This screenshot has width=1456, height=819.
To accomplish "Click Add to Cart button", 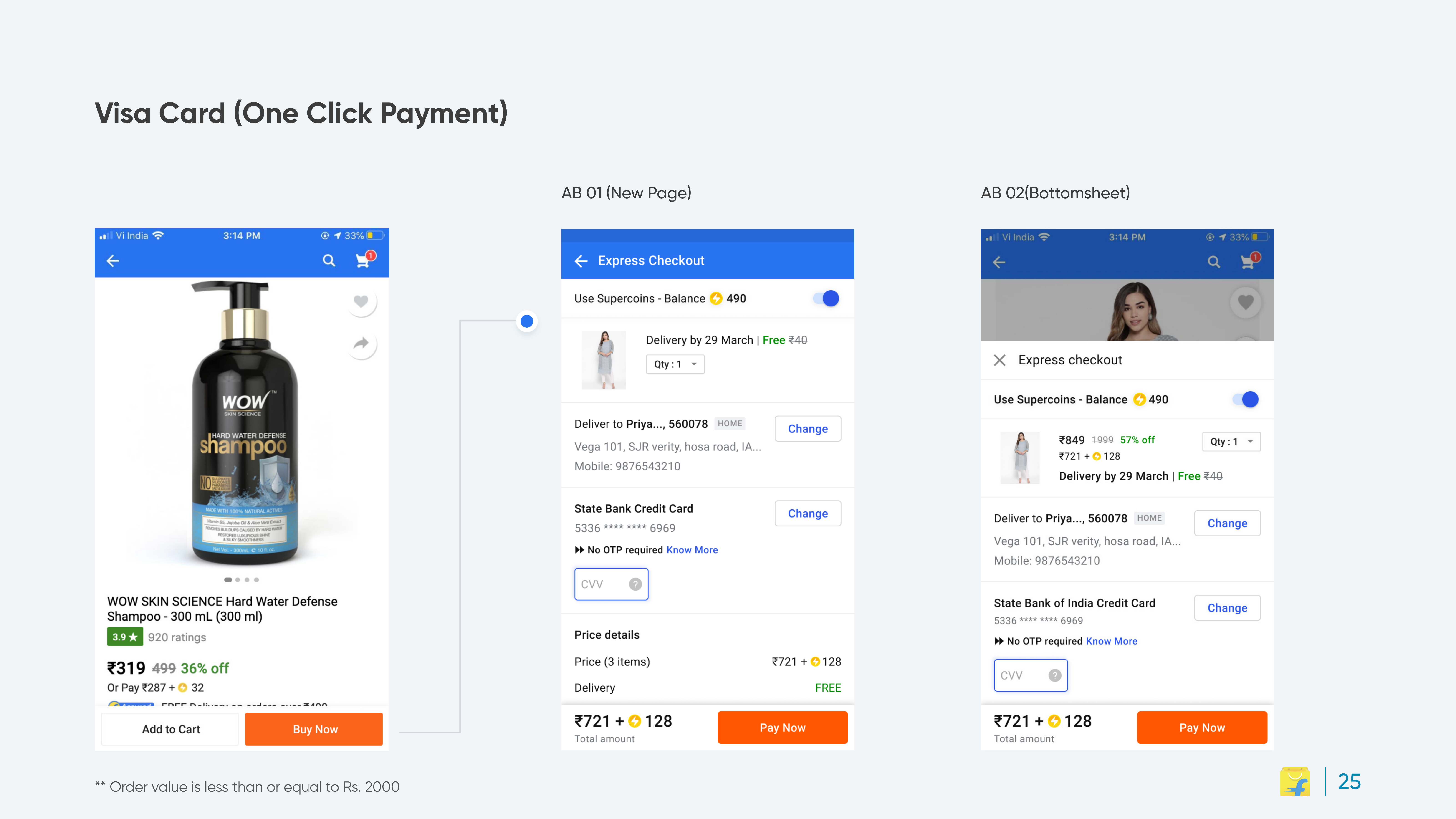I will pyautogui.click(x=170, y=729).
